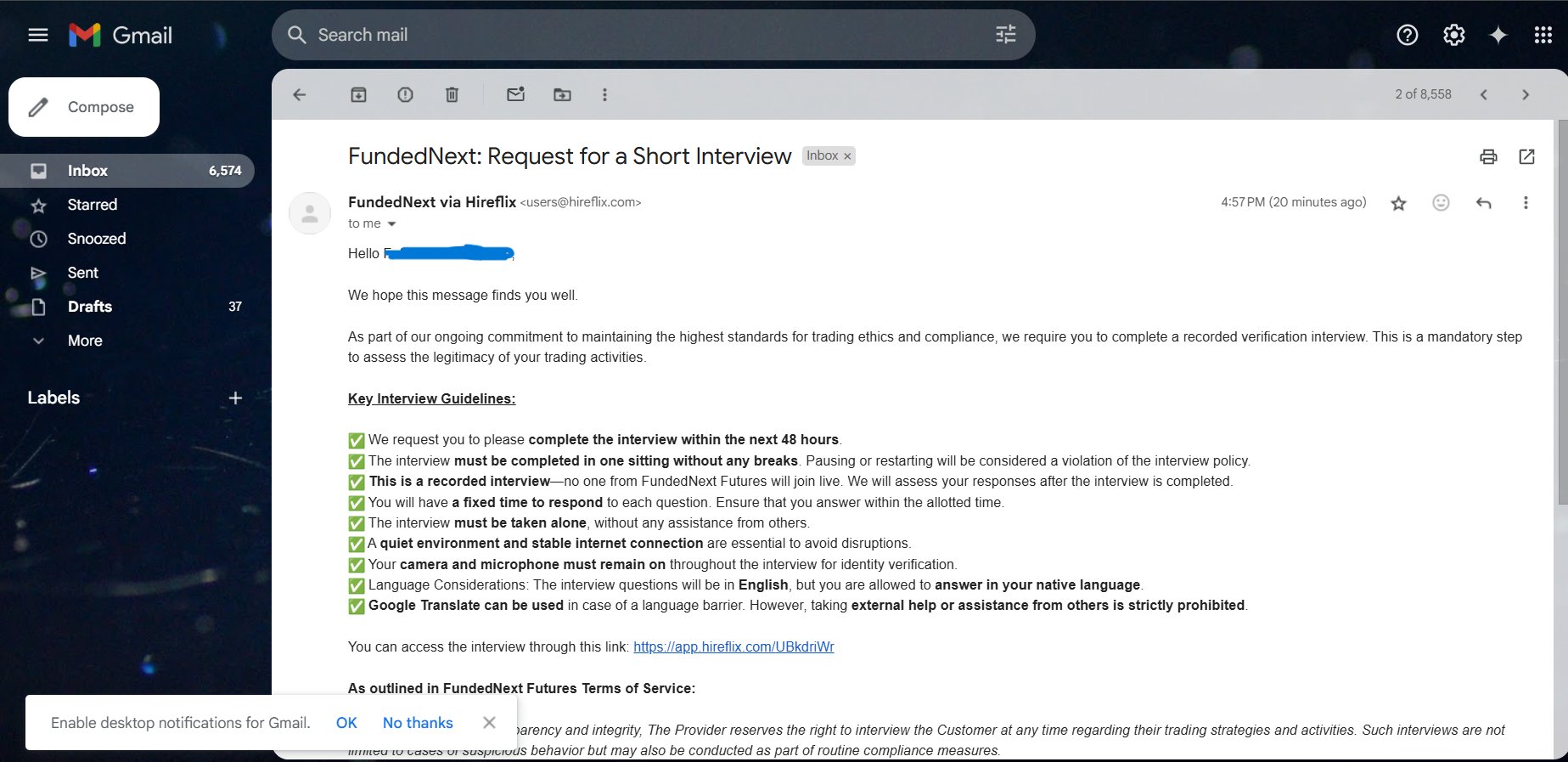Open the Inbox folder
1568x762 pixels.
[x=127, y=171]
